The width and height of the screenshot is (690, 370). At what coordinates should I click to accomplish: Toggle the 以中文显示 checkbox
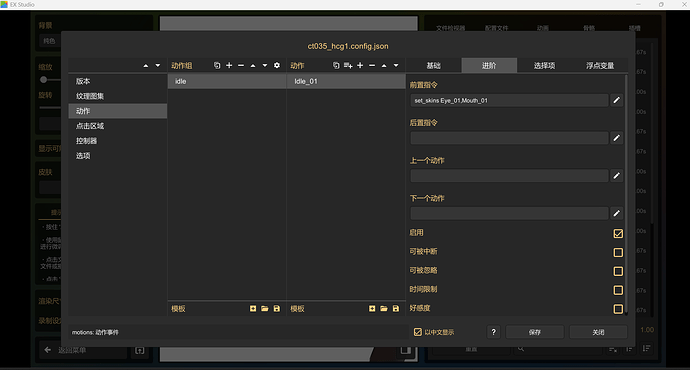point(418,332)
